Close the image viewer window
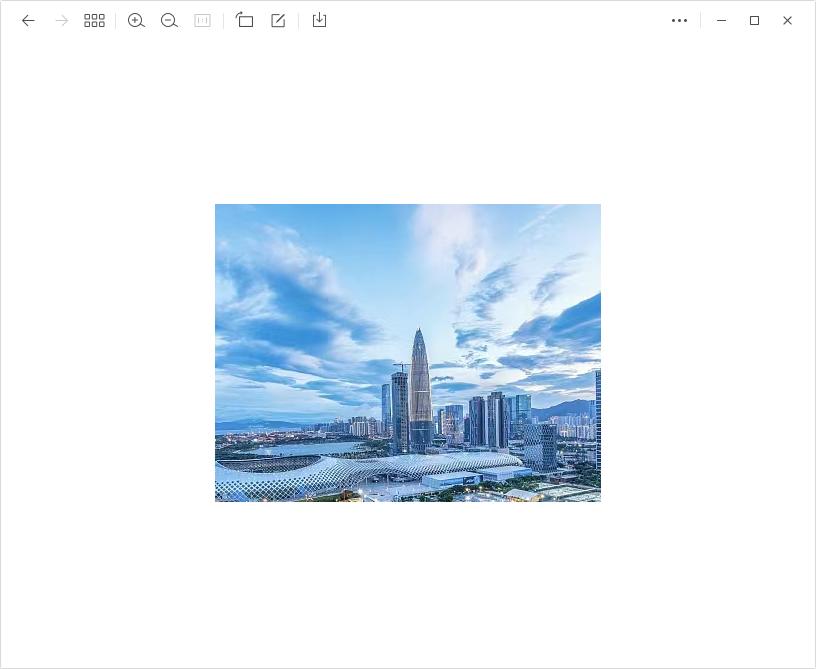816x669 pixels. click(x=787, y=21)
